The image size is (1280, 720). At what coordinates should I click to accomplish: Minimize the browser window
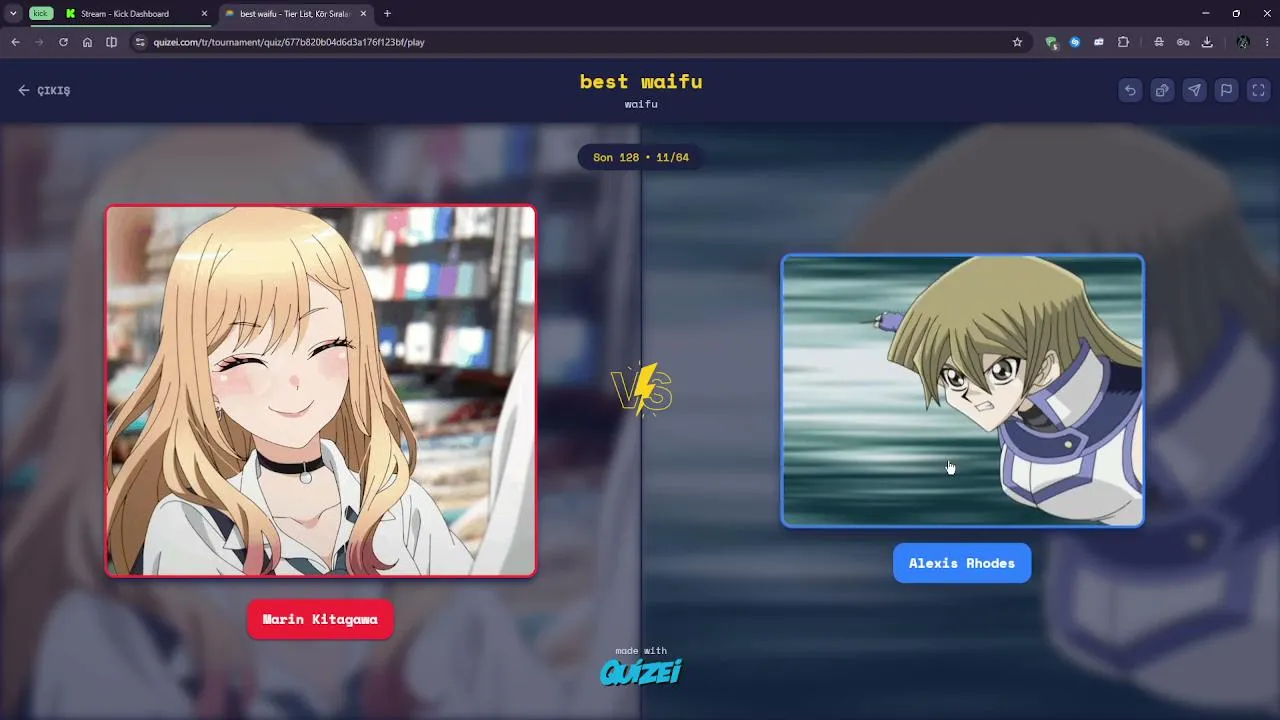tap(1206, 14)
